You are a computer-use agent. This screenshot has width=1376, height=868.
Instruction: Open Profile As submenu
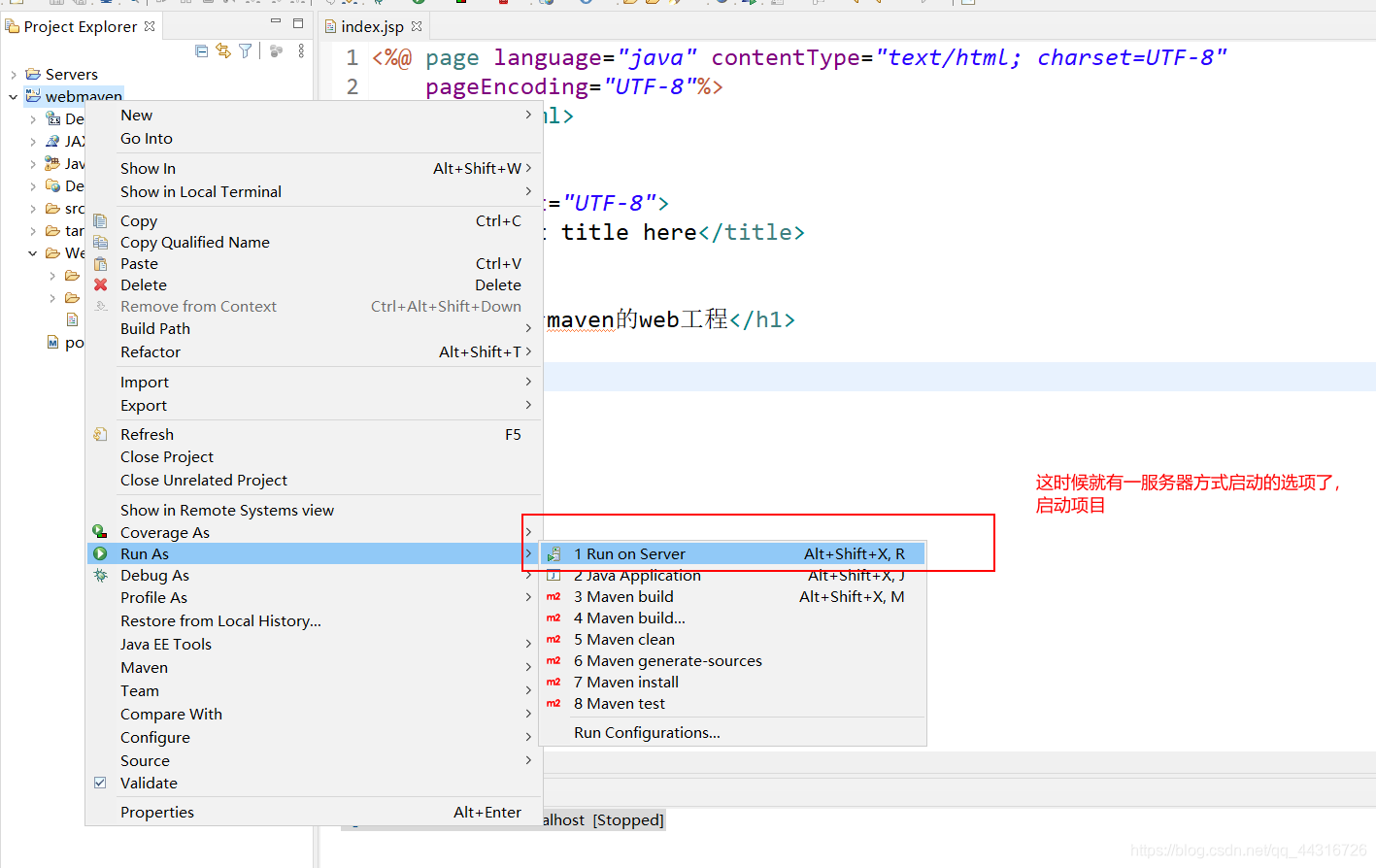[x=314, y=597]
